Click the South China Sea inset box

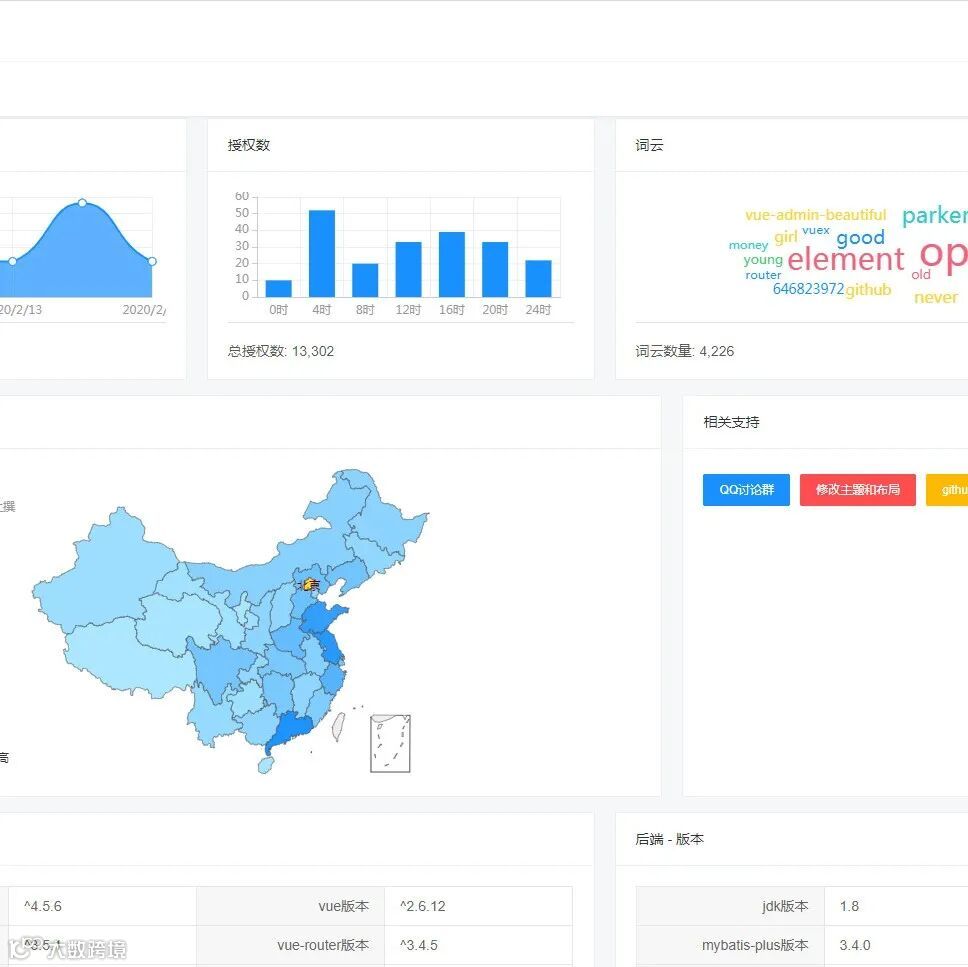coord(390,743)
